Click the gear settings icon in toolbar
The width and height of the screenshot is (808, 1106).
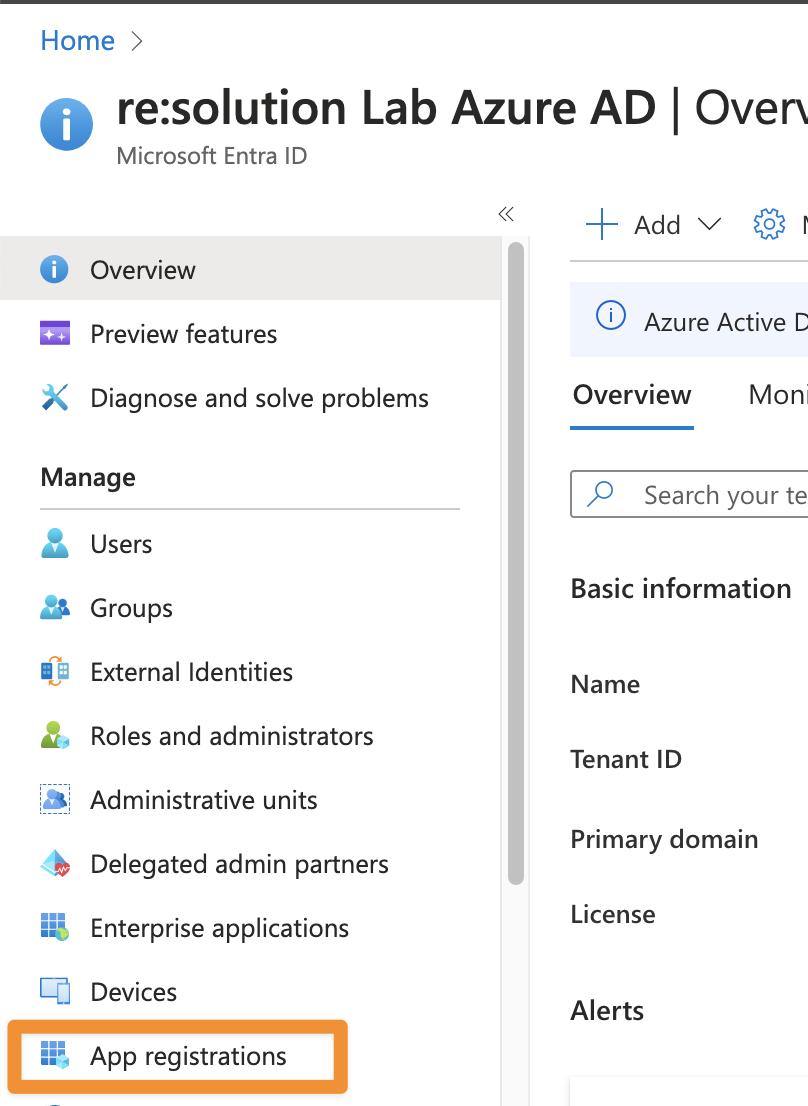[769, 224]
